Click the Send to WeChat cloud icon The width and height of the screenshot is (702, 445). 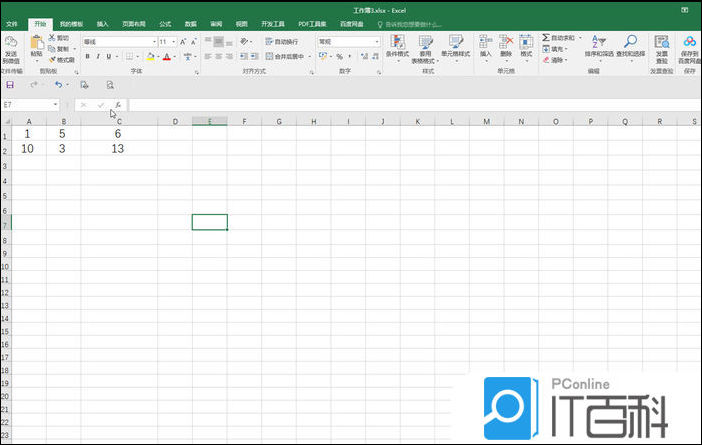[11, 43]
